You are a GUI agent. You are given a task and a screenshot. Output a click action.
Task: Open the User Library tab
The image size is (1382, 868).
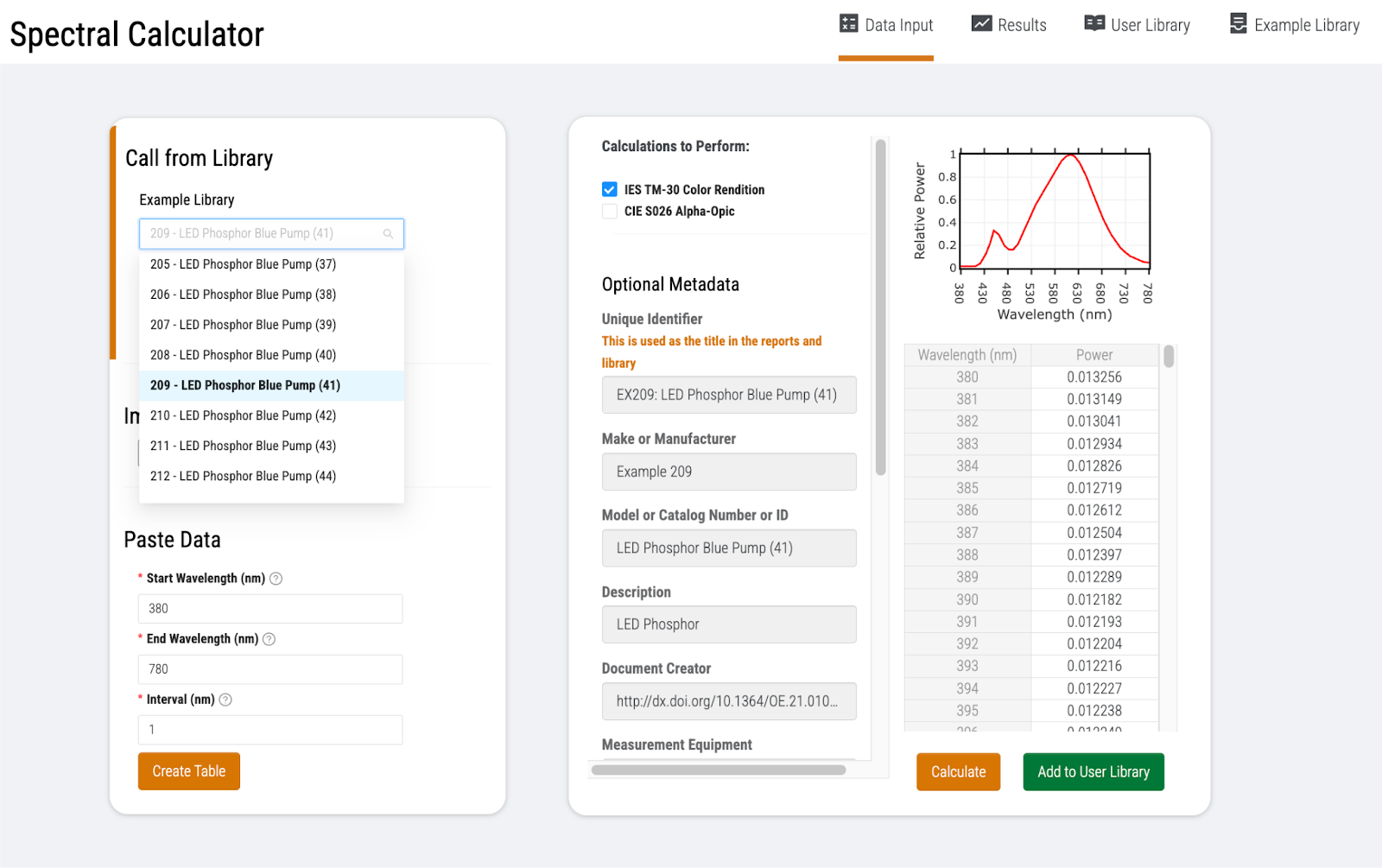[1138, 26]
